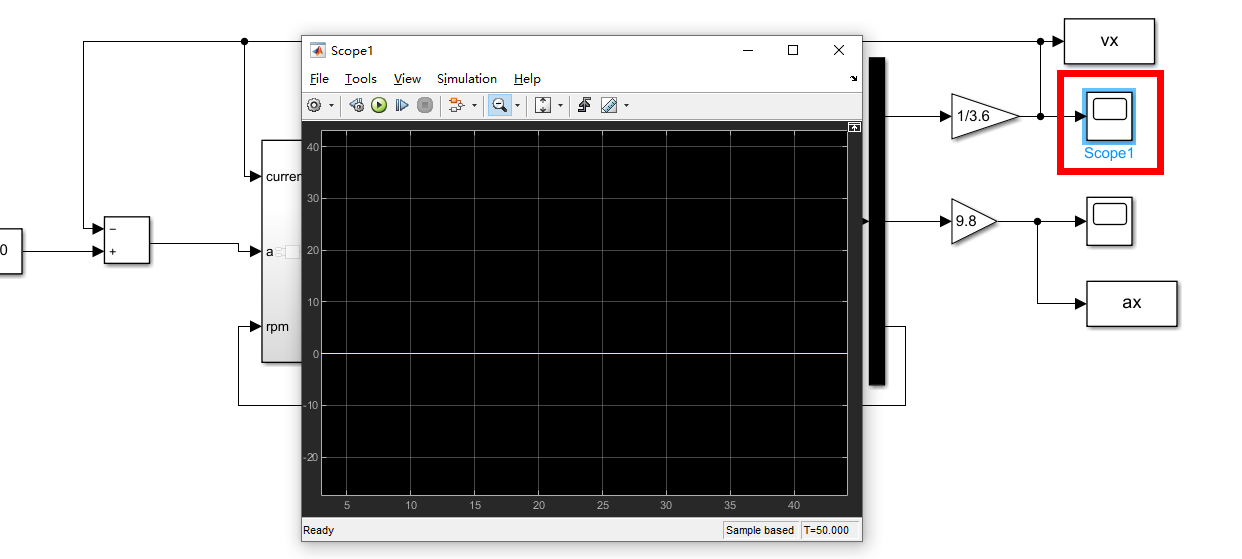Maximize the Scope1 window
1242x559 pixels.
click(x=793, y=50)
